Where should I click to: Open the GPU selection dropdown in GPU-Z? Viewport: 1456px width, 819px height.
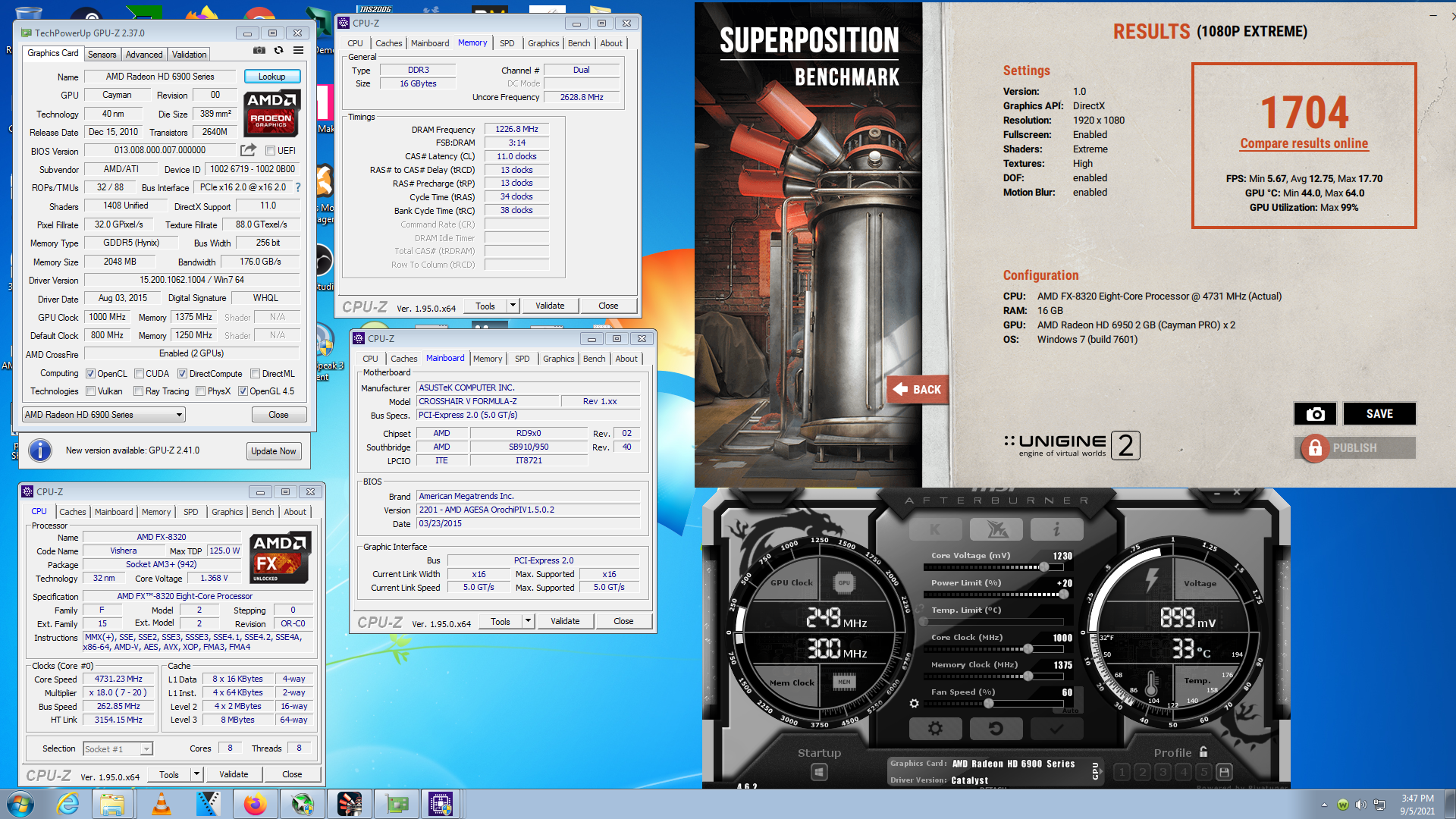click(x=104, y=415)
